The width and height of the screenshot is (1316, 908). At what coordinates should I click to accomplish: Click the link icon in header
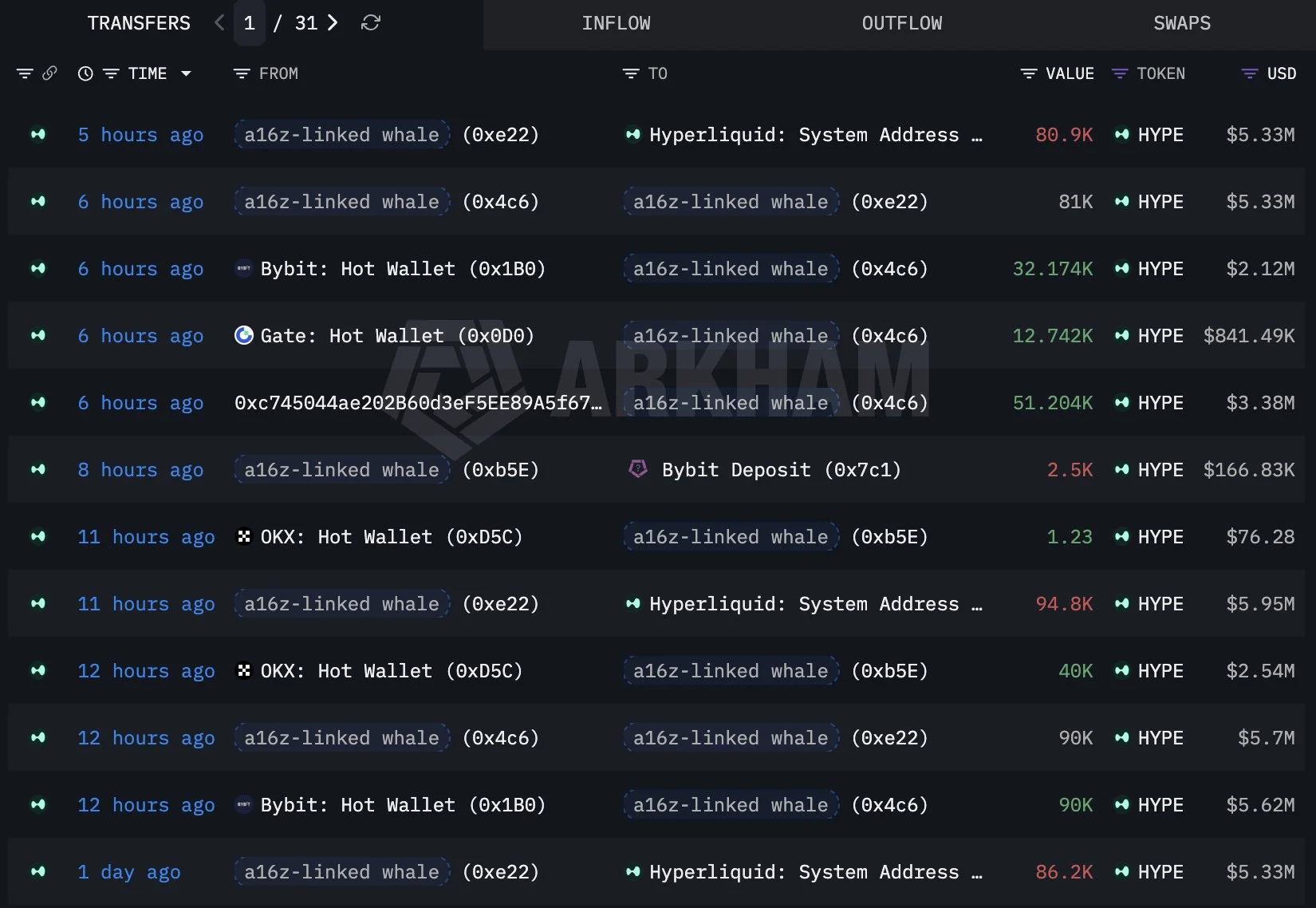(49, 73)
